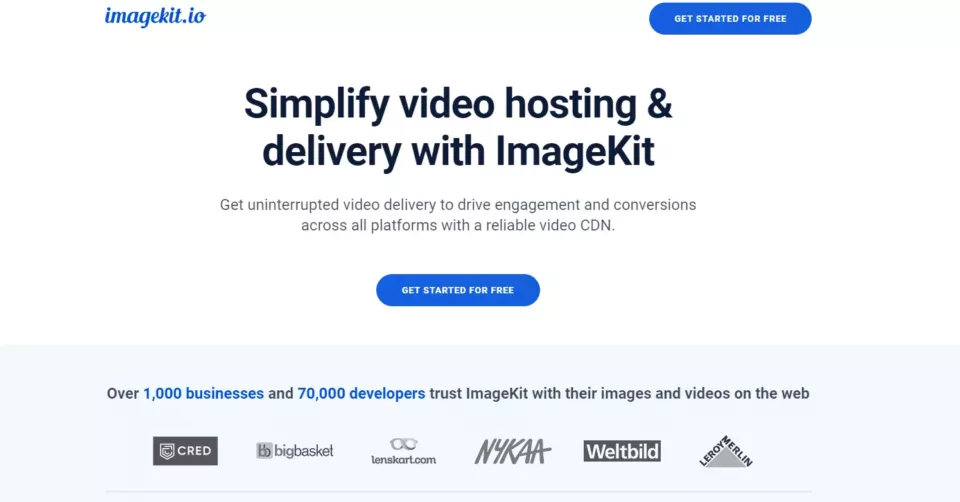This screenshot has width=960, height=502.
Task: Click the 'delivery with ImageKit' headline line
Action: point(458,151)
